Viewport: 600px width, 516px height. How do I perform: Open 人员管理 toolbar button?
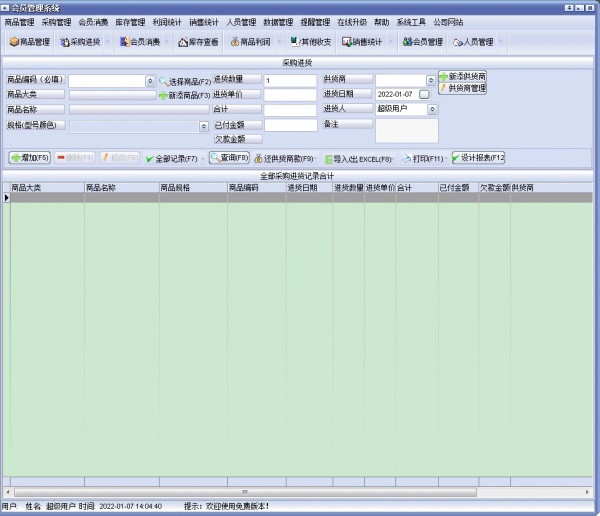point(473,42)
